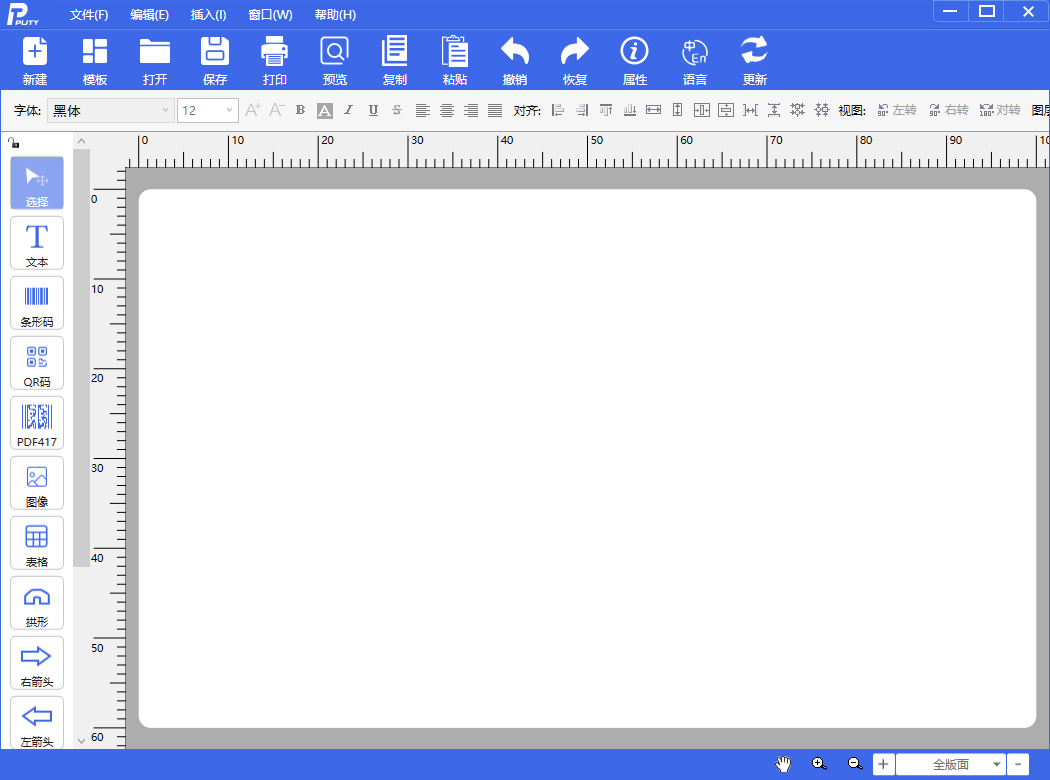Click plus button beside zoom box
The image size is (1050, 780).
[883, 764]
